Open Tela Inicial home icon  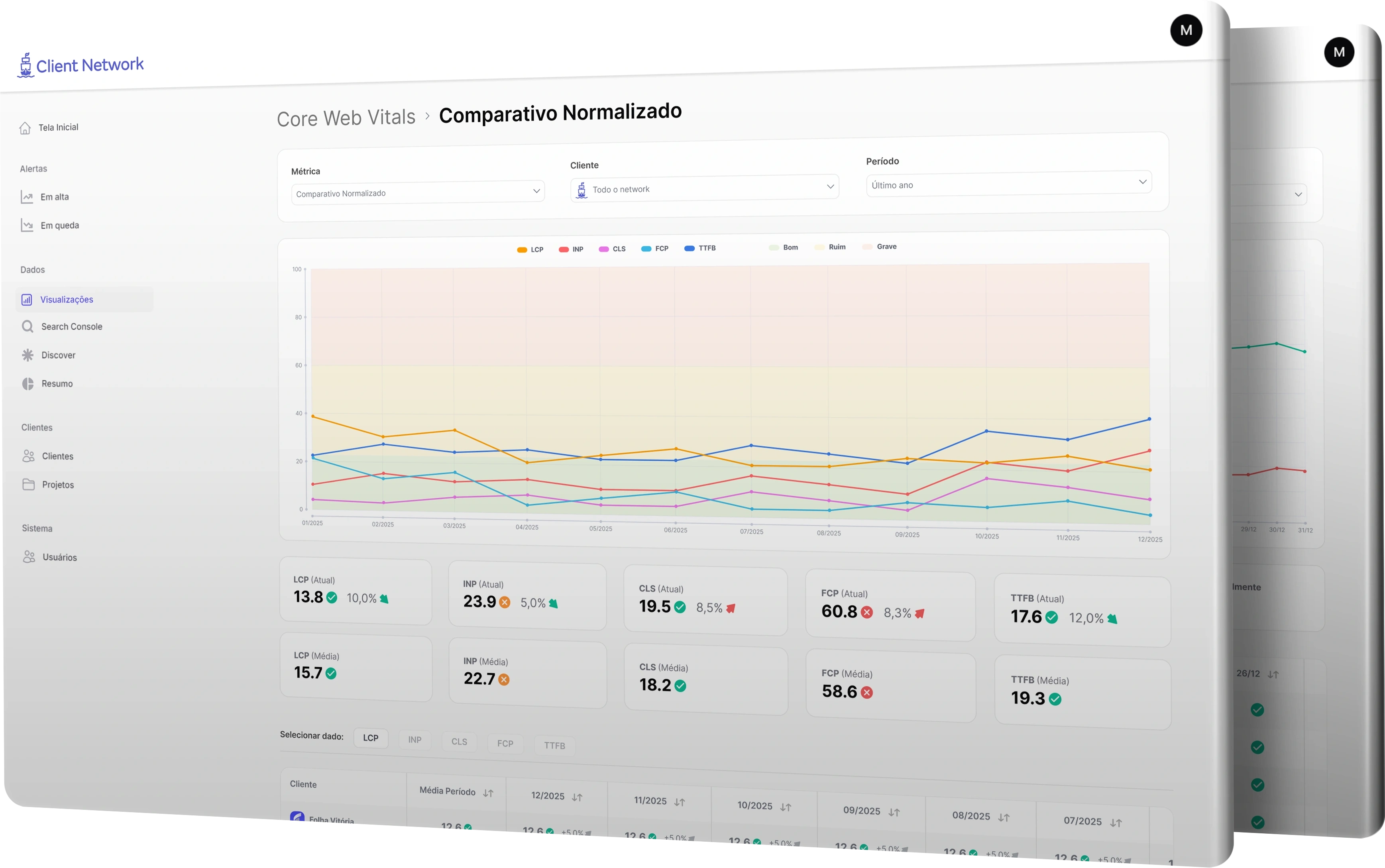[x=25, y=128]
